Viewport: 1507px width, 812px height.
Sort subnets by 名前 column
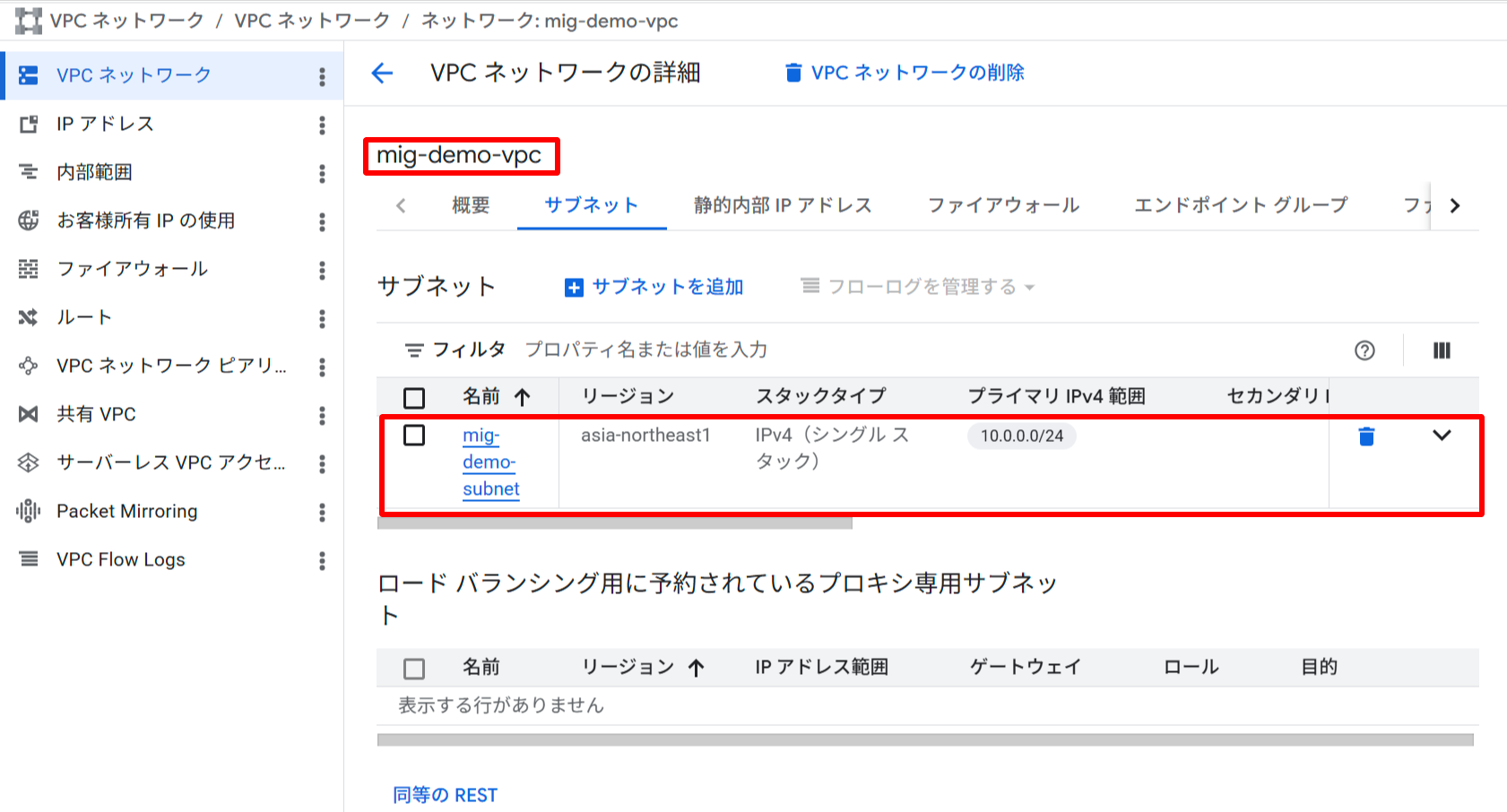497,396
